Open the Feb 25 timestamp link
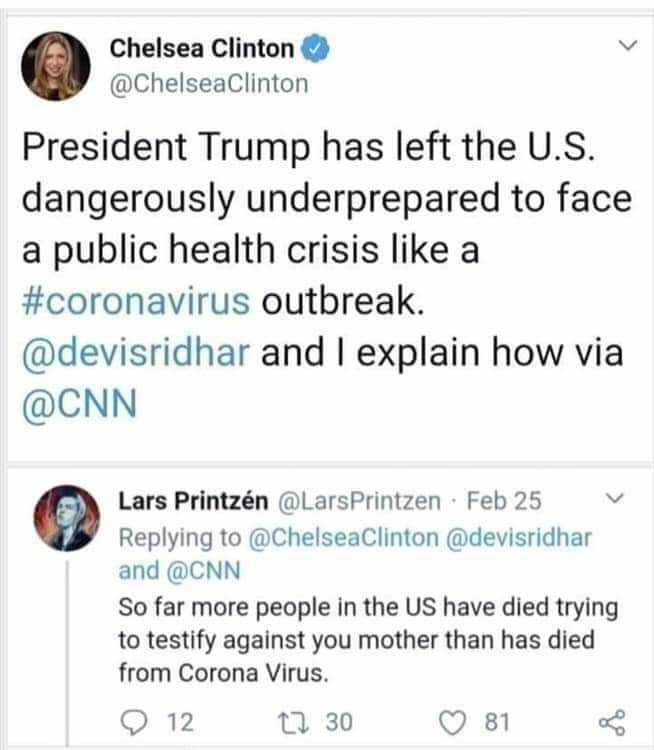The height and width of the screenshot is (750, 654). pyautogui.click(x=505, y=499)
